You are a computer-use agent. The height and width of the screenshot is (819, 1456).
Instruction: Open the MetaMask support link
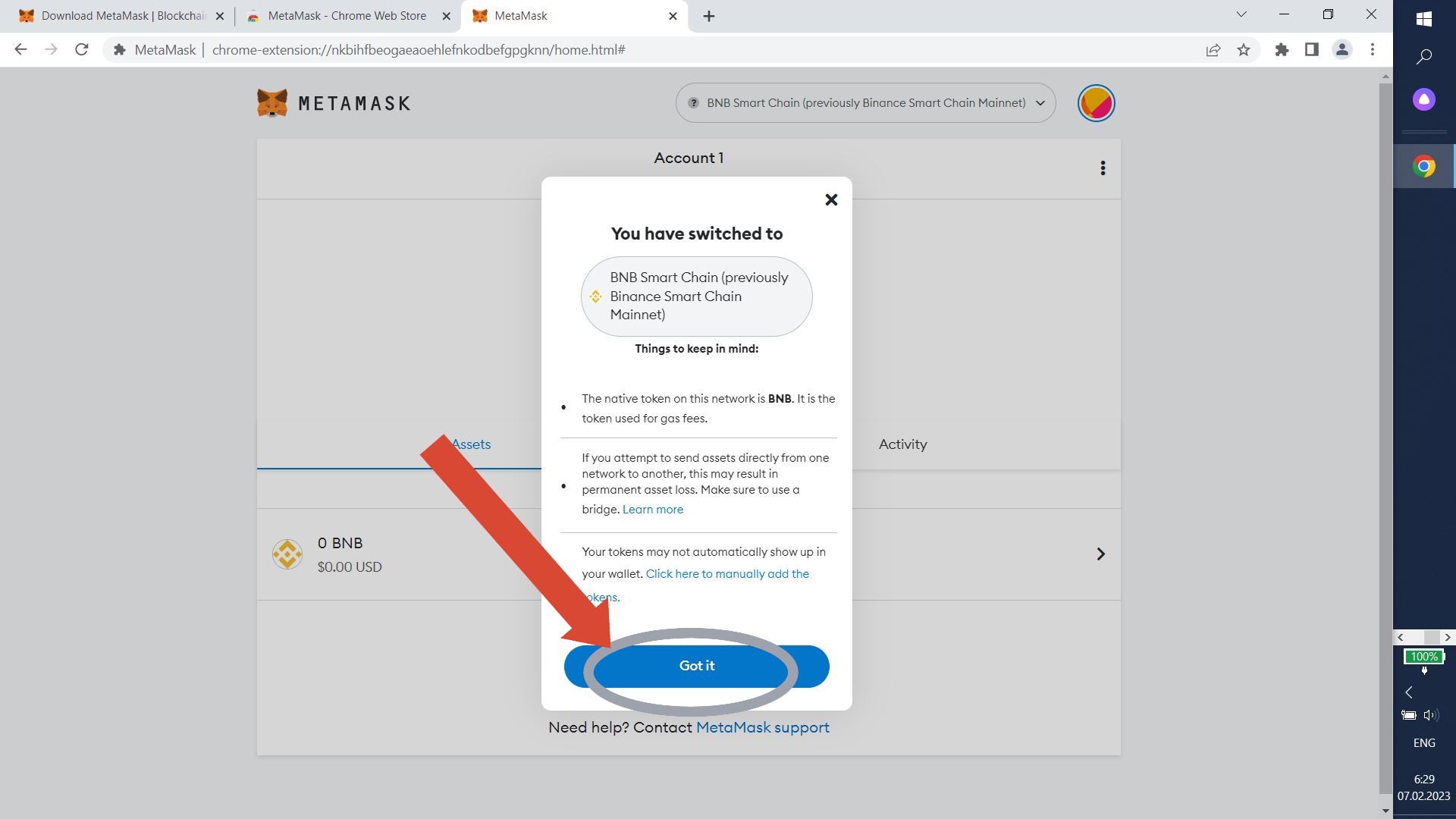point(762,727)
